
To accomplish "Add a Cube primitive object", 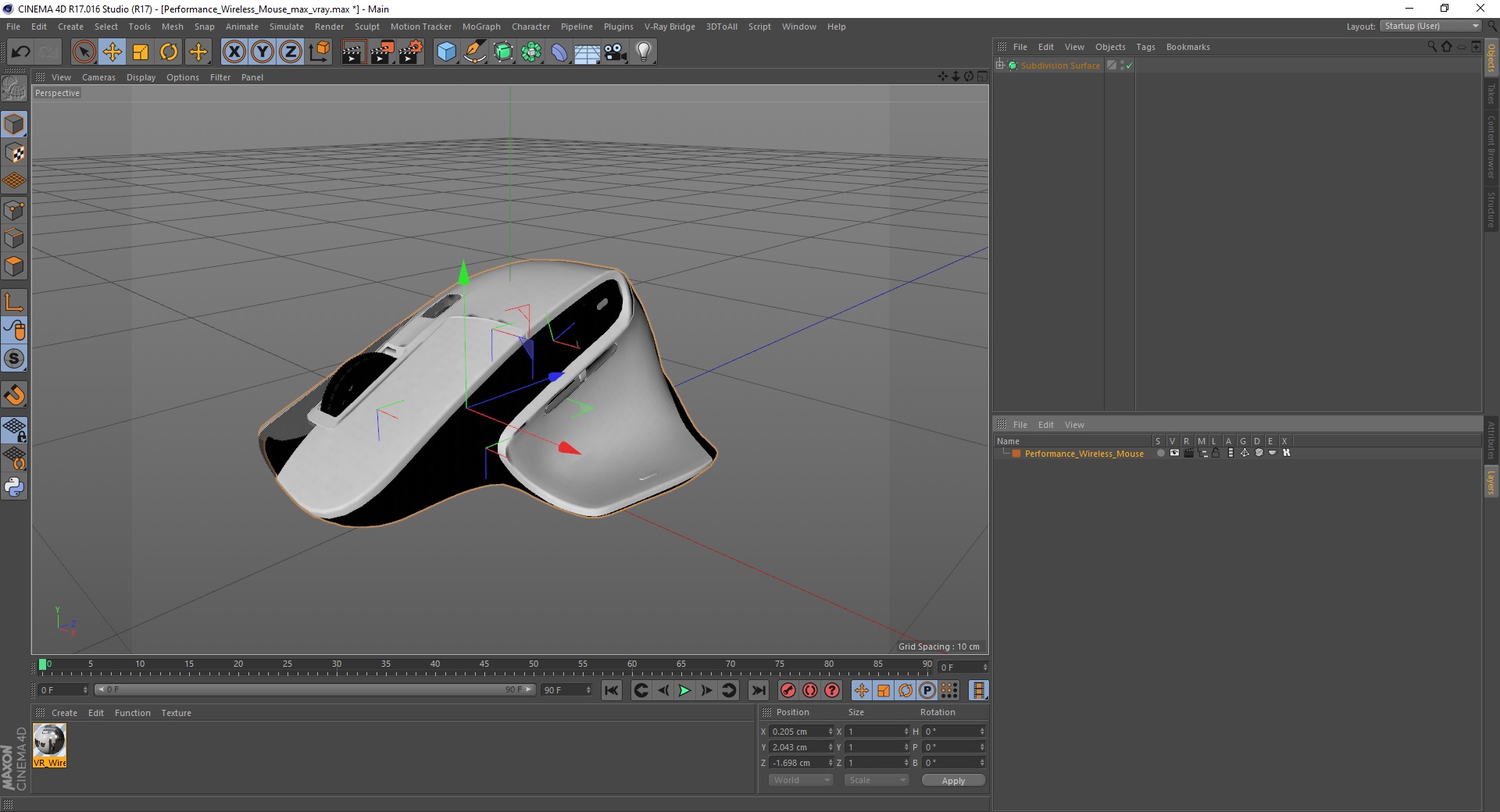I will 446,52.
